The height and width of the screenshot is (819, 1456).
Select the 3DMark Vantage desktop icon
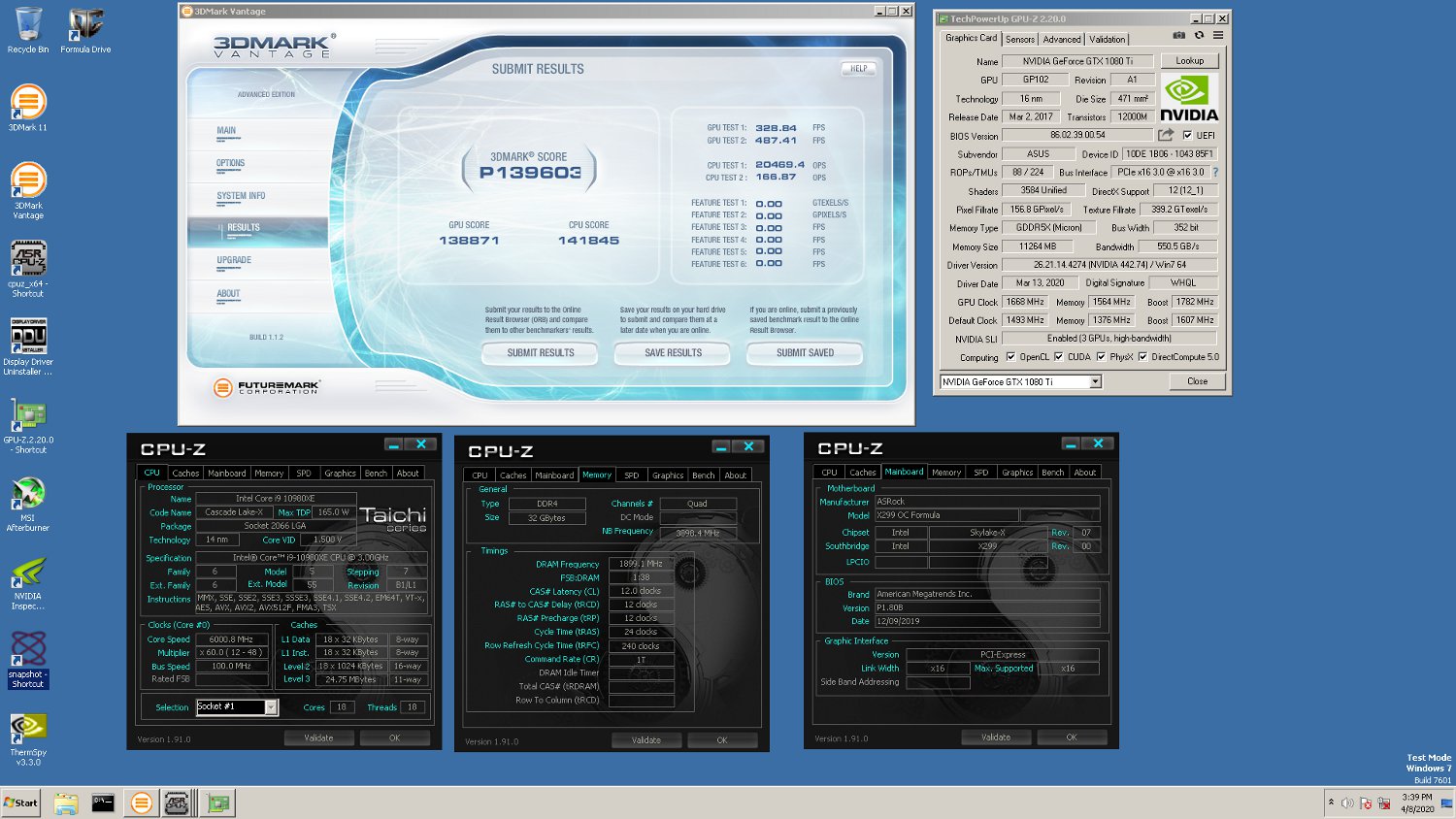click(28, 191)
